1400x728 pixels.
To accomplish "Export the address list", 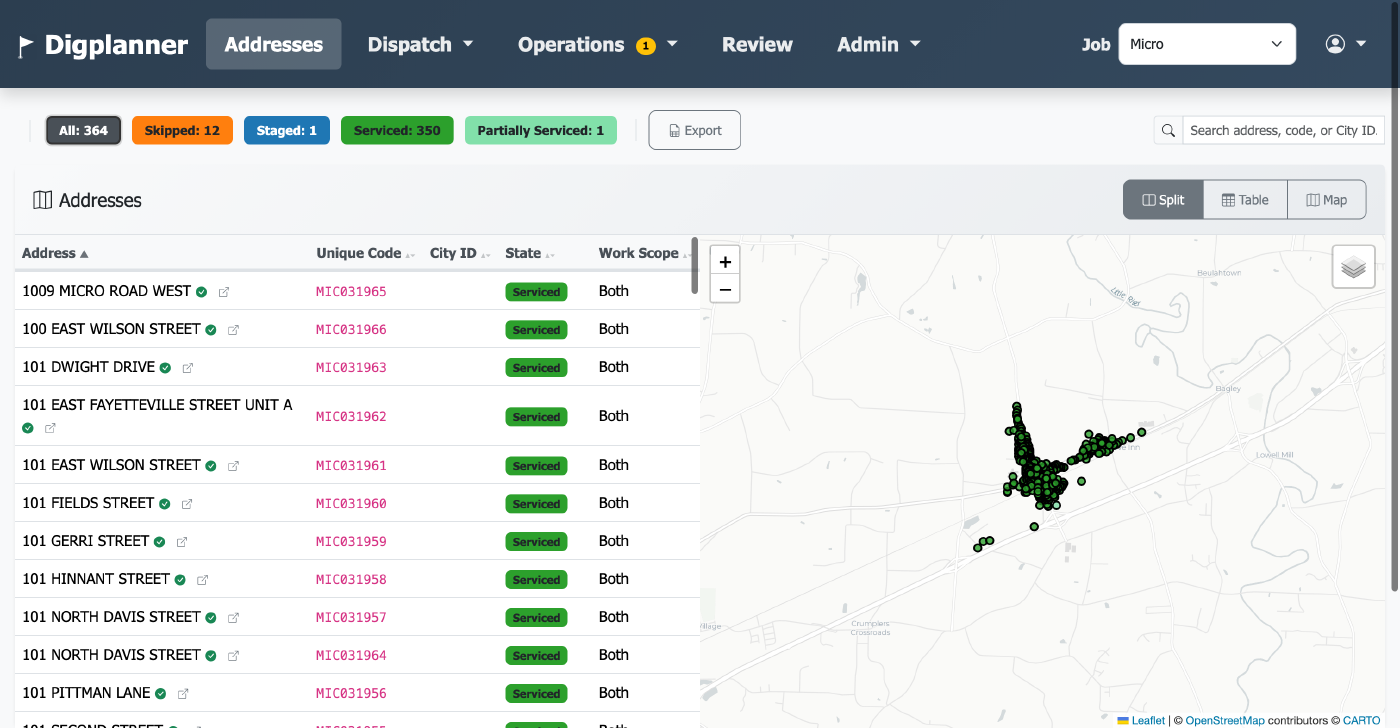I will click(695, 130).
